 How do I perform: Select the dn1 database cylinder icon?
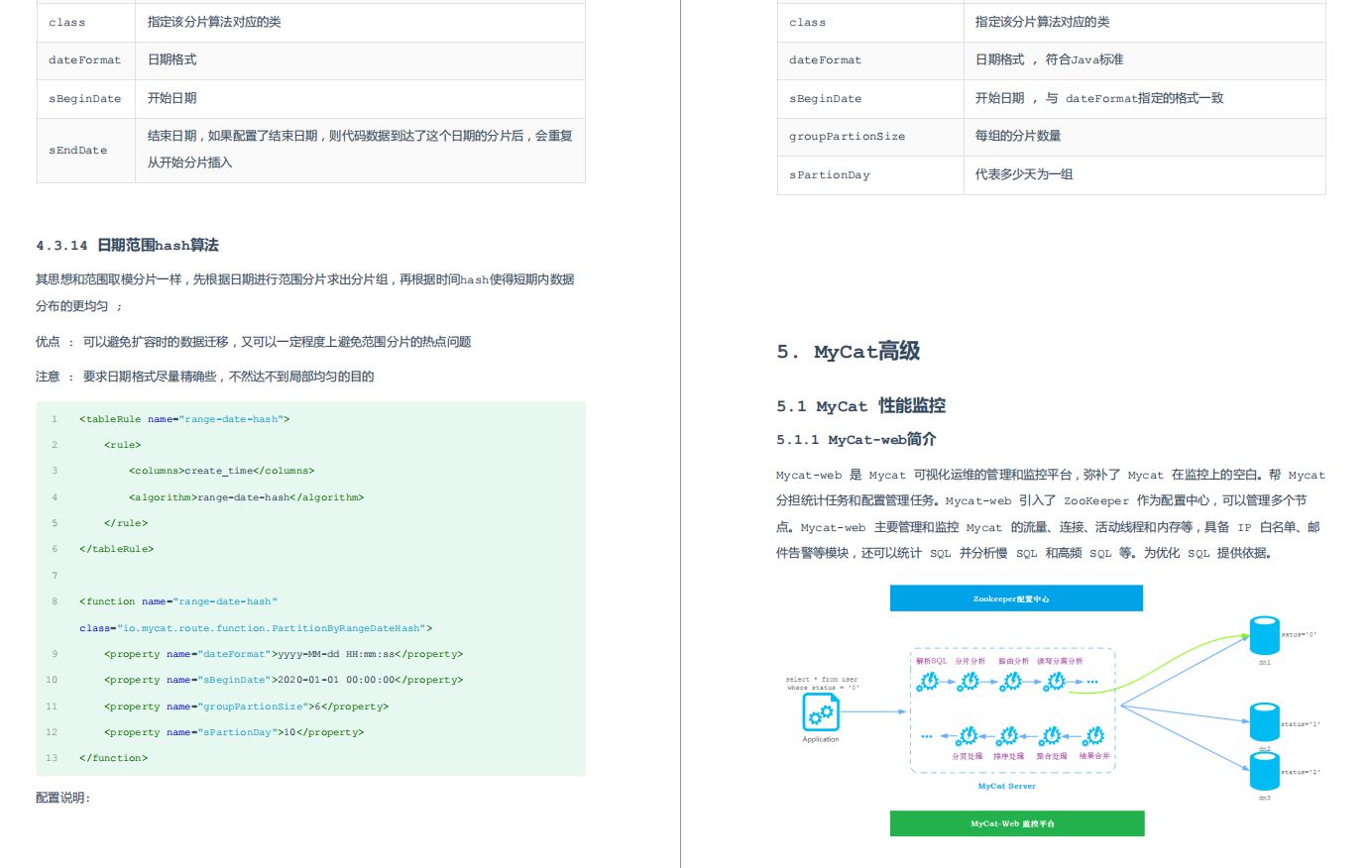click(1264, 637)
